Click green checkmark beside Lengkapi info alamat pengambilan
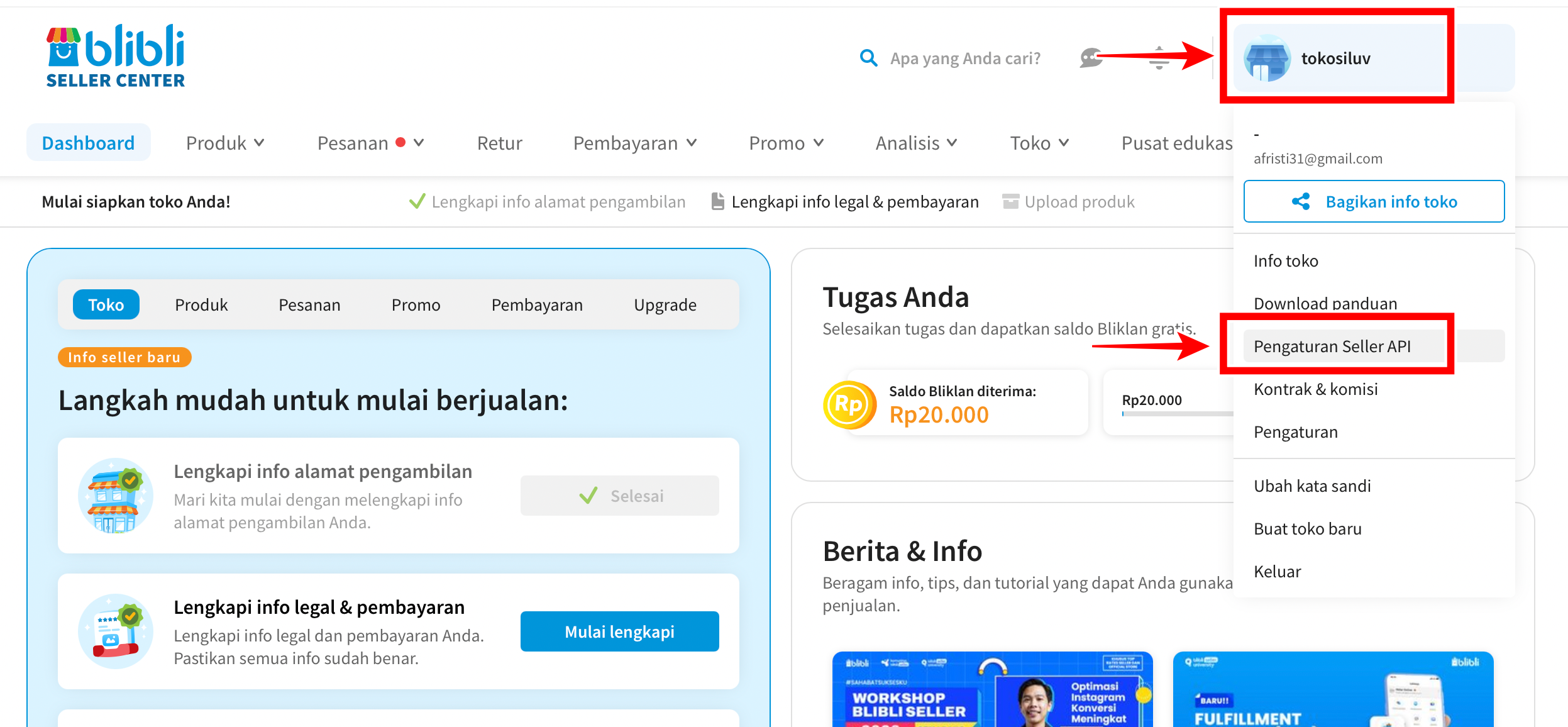This screenshot has width=1568, height=727. pos(417,201)
